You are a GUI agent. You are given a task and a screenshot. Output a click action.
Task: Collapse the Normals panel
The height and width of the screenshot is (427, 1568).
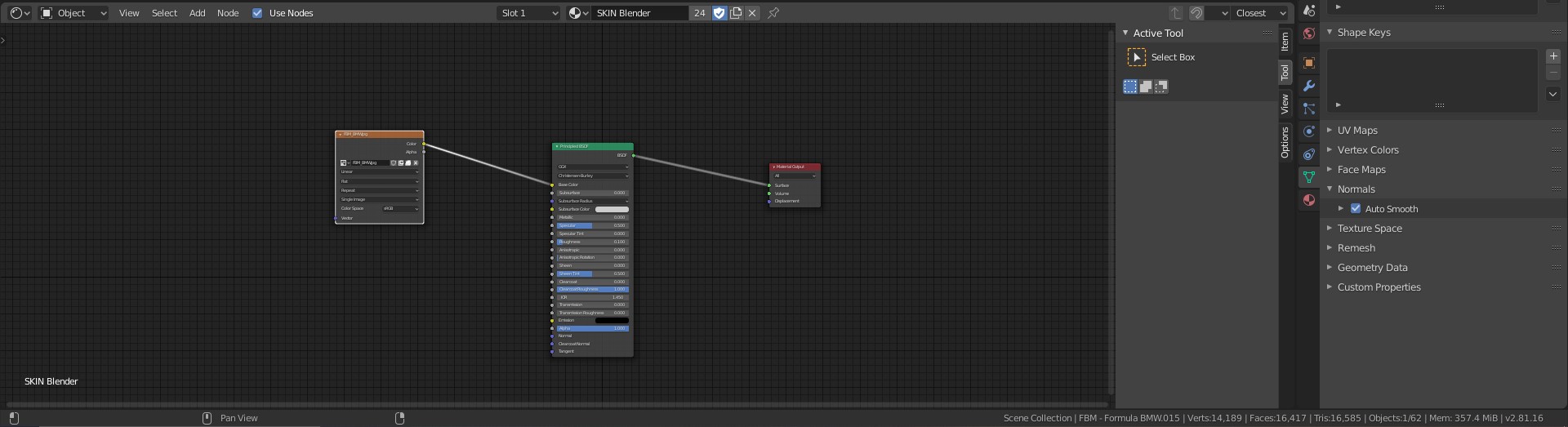click(1330, 189)
